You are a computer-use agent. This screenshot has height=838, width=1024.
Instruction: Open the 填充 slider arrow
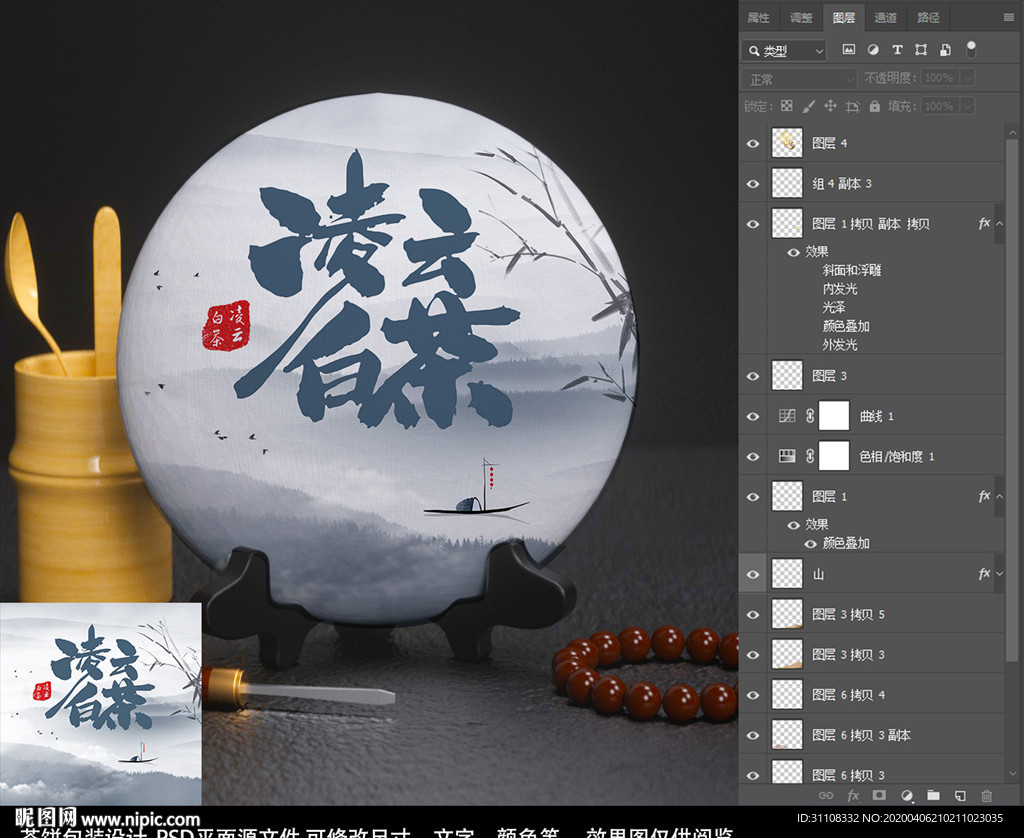point(968,106)
